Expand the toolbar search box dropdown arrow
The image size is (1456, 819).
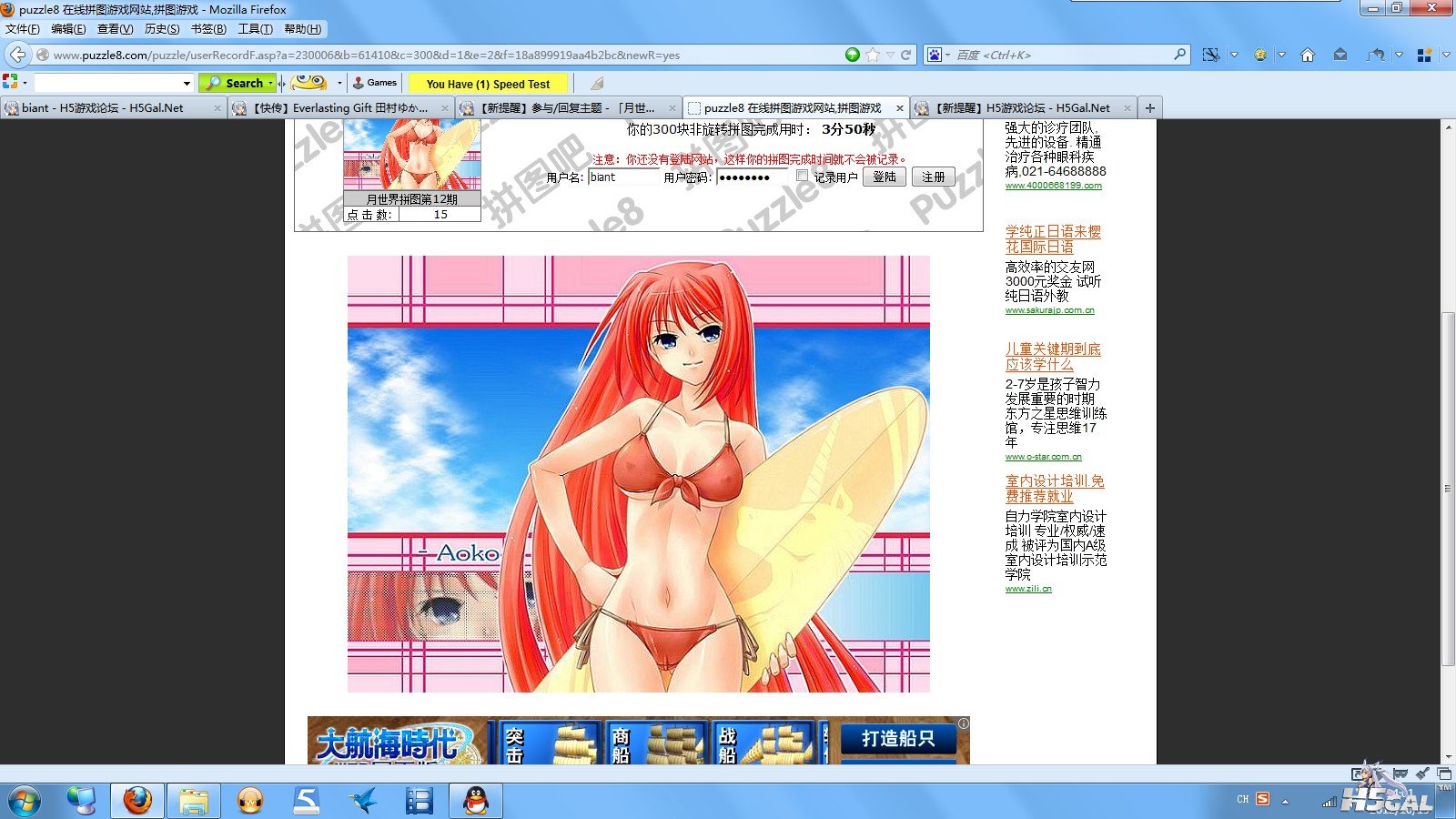click(187, 83)
